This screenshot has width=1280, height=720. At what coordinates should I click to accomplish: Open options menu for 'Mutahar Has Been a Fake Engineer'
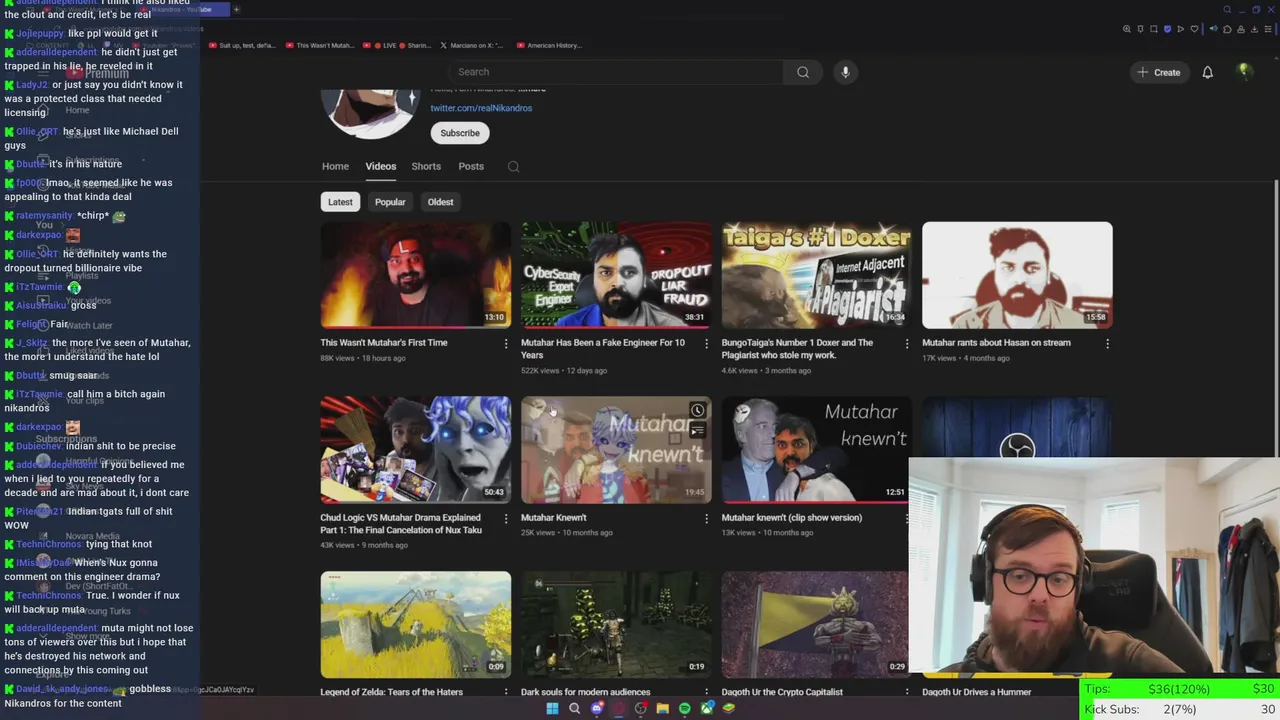point(706,344)
